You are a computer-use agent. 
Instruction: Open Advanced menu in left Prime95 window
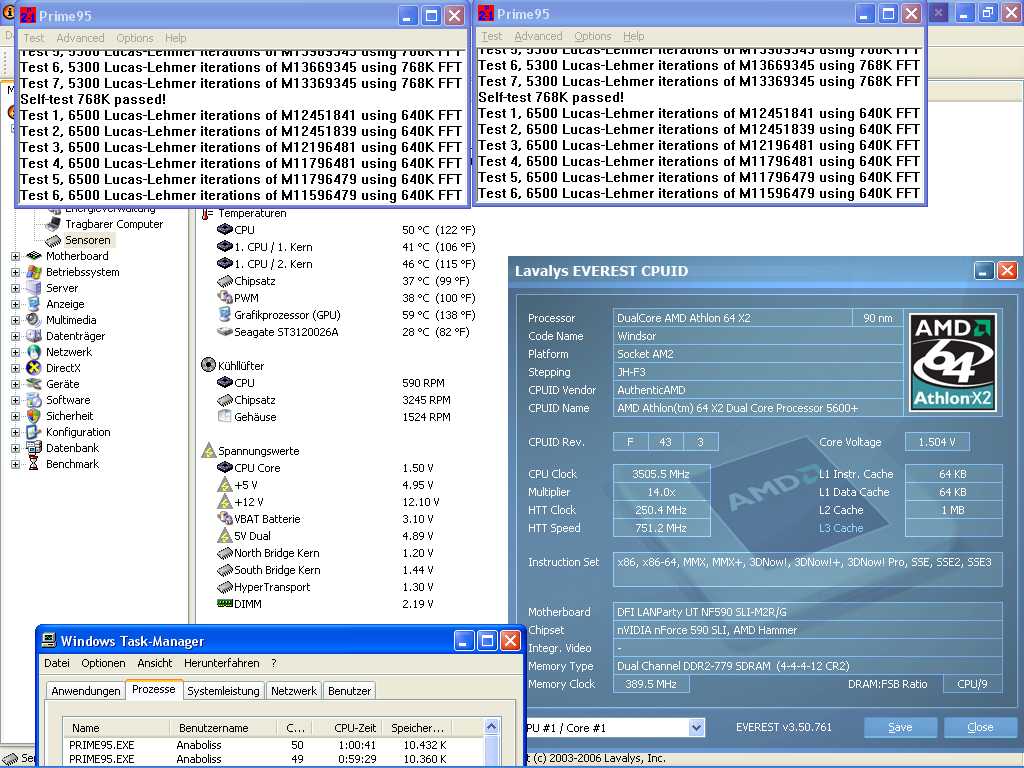[80, 38]
